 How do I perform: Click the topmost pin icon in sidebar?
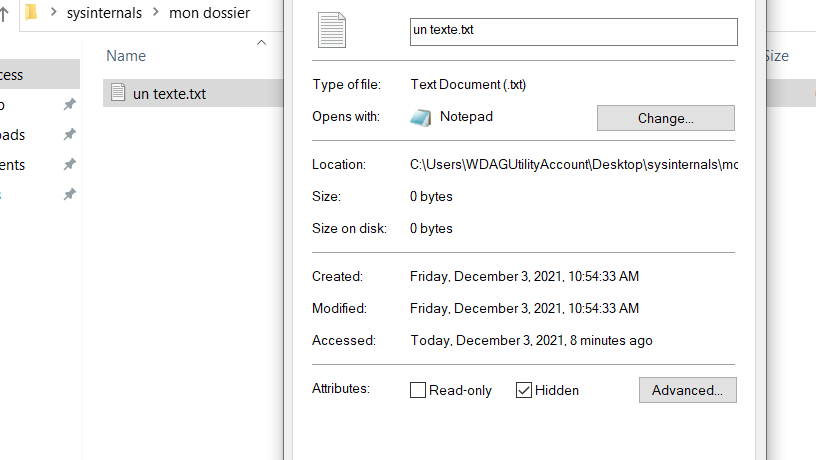point(69,105)
